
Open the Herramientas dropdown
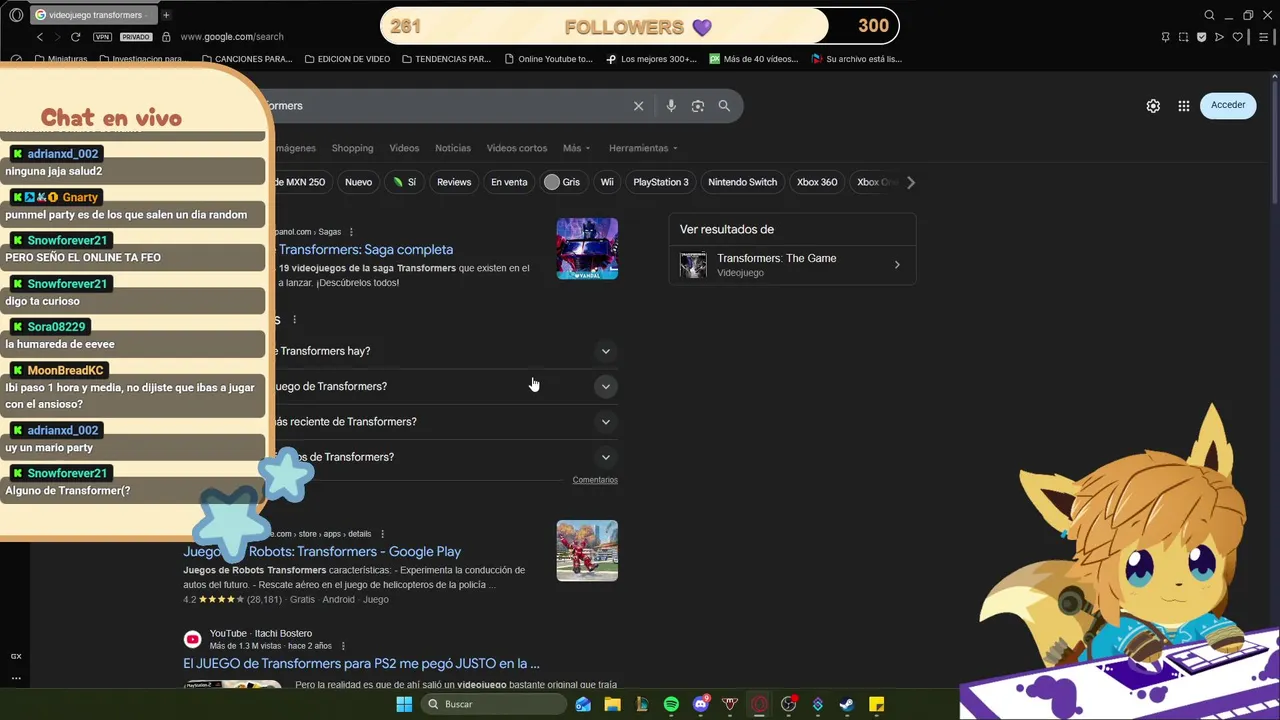click(x=643, y=148)
